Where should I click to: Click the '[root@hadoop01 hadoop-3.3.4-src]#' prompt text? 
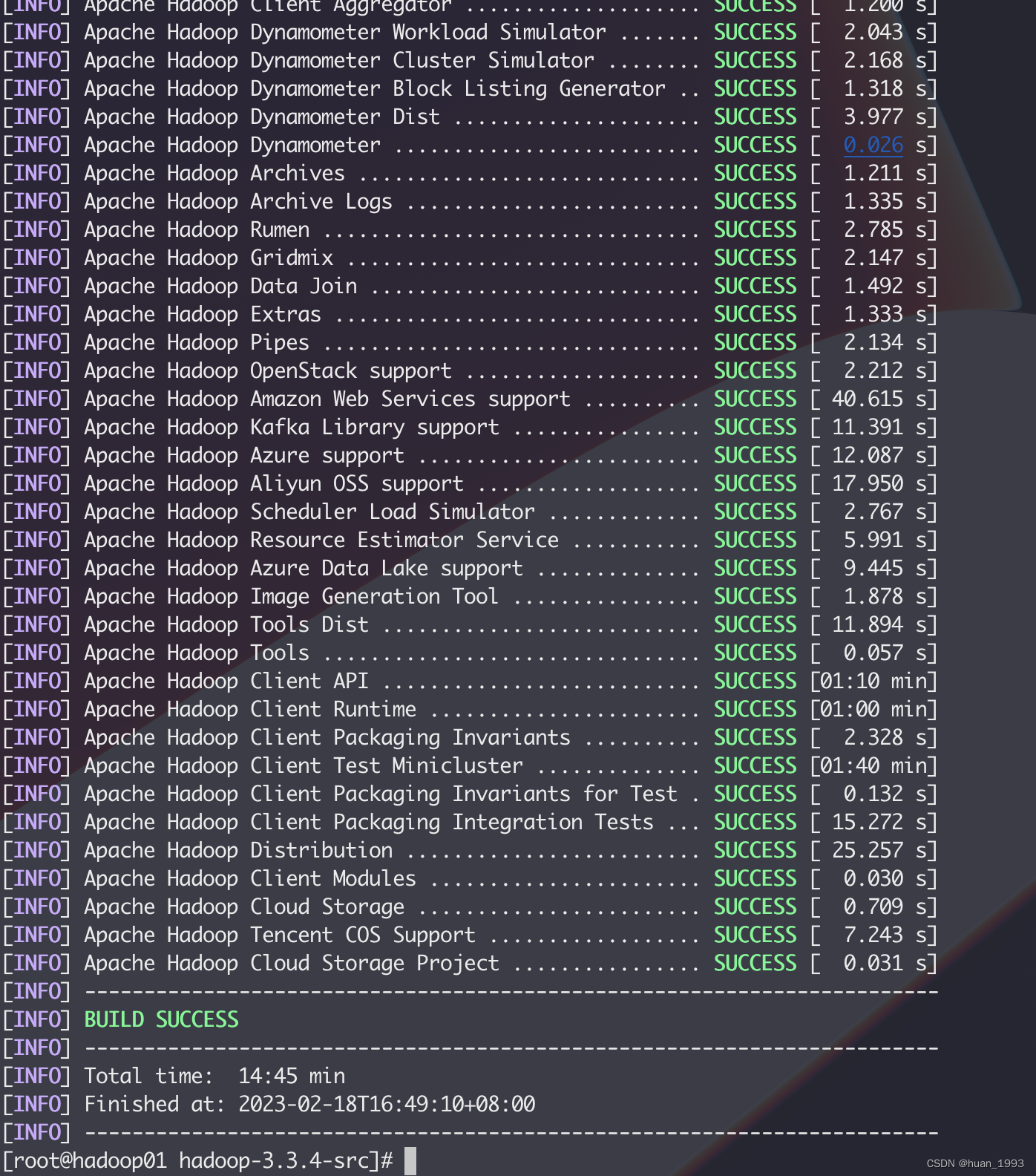point(197,1160)
